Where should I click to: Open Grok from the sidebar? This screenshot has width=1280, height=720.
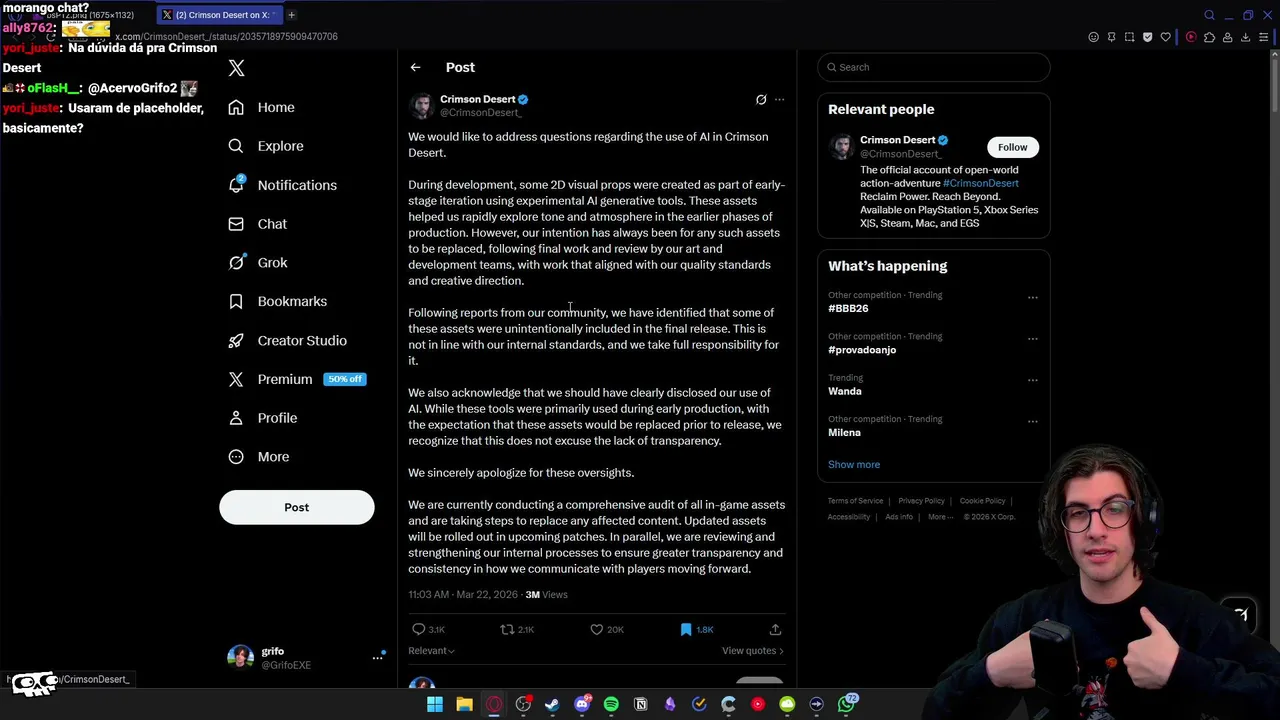tap(257, 262)
